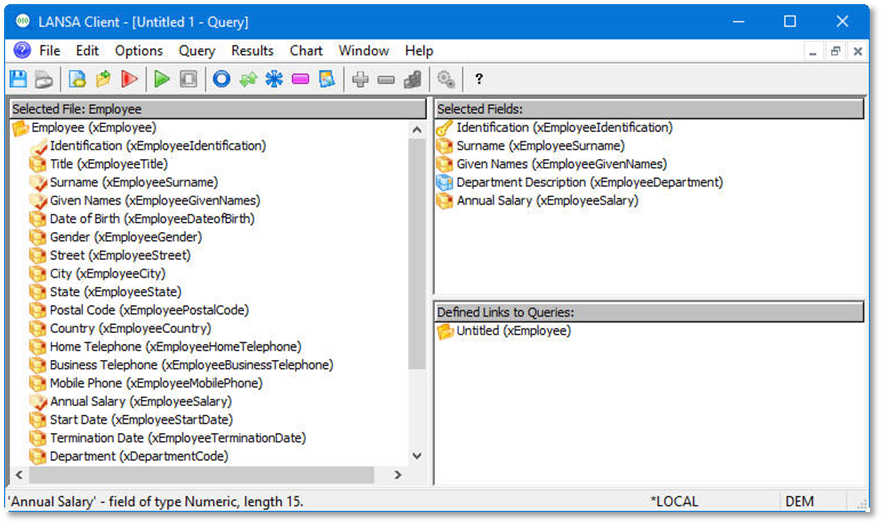Select the Gender (xEmployeeGender) field
The width and height of the screenshot is (882, 524).
[x=125, y=237]
